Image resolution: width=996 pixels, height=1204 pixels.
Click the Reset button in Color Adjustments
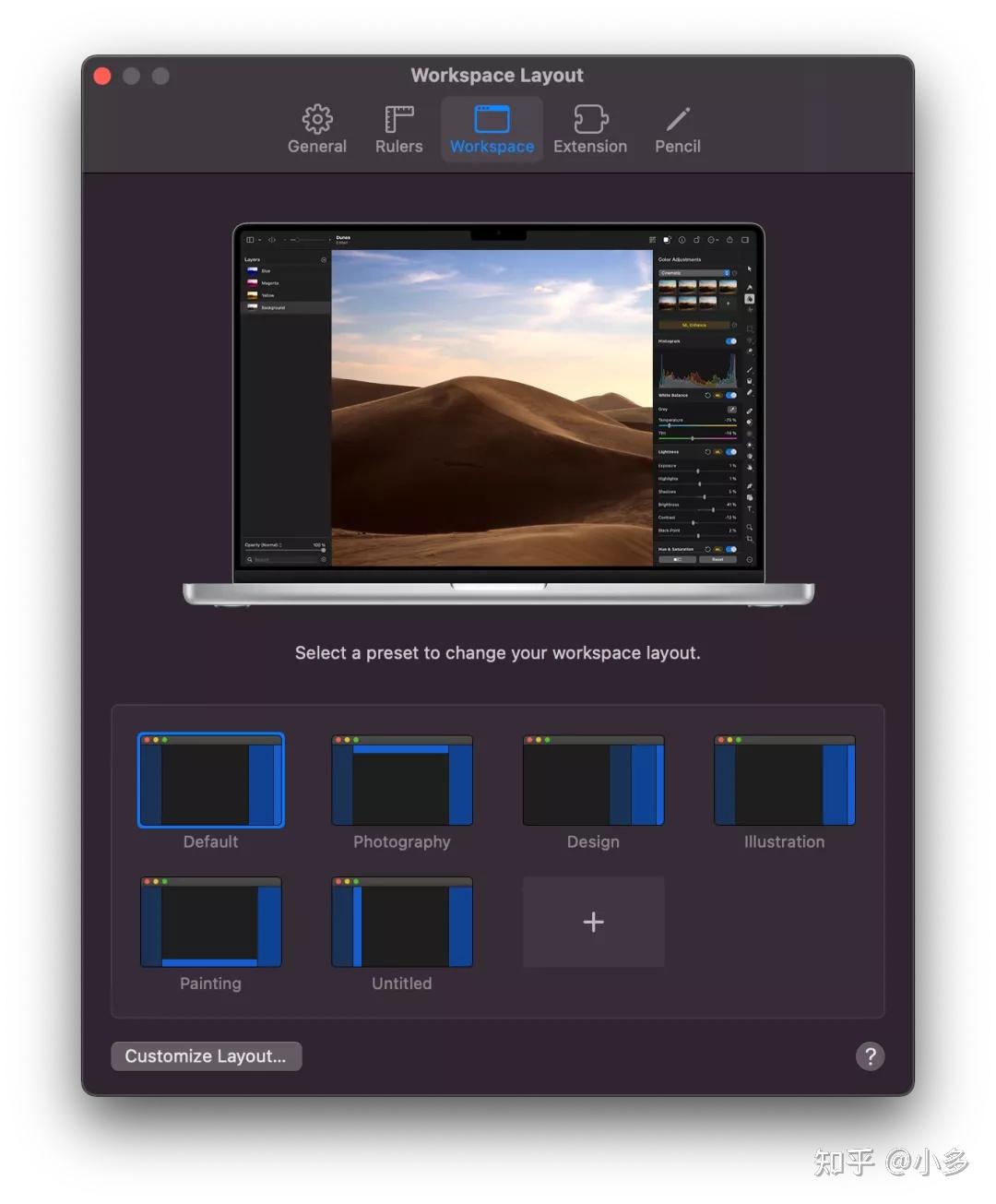tap(717, 559)
